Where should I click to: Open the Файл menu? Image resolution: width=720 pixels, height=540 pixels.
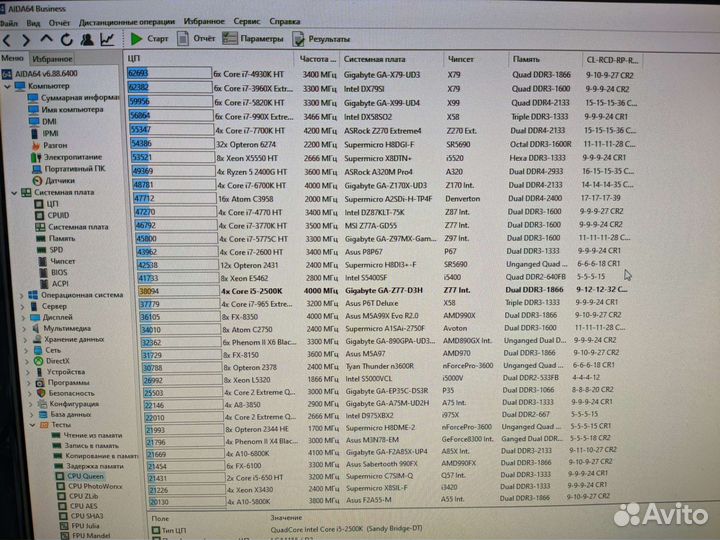(9, 22)
